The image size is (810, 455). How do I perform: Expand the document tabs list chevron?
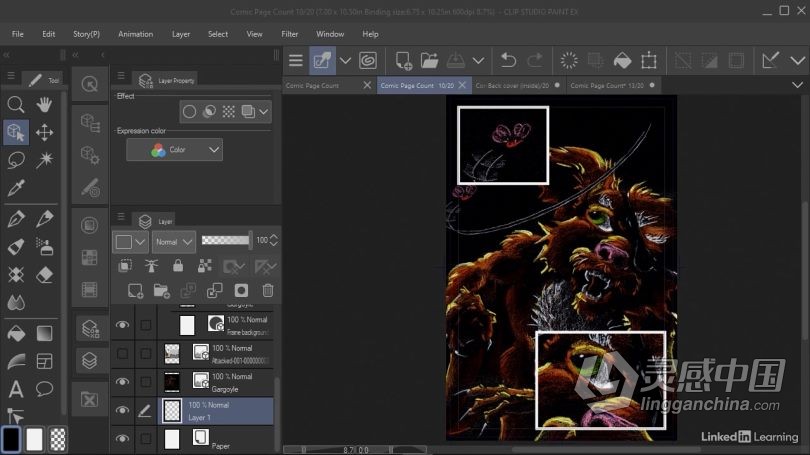[x=798, y=85]
